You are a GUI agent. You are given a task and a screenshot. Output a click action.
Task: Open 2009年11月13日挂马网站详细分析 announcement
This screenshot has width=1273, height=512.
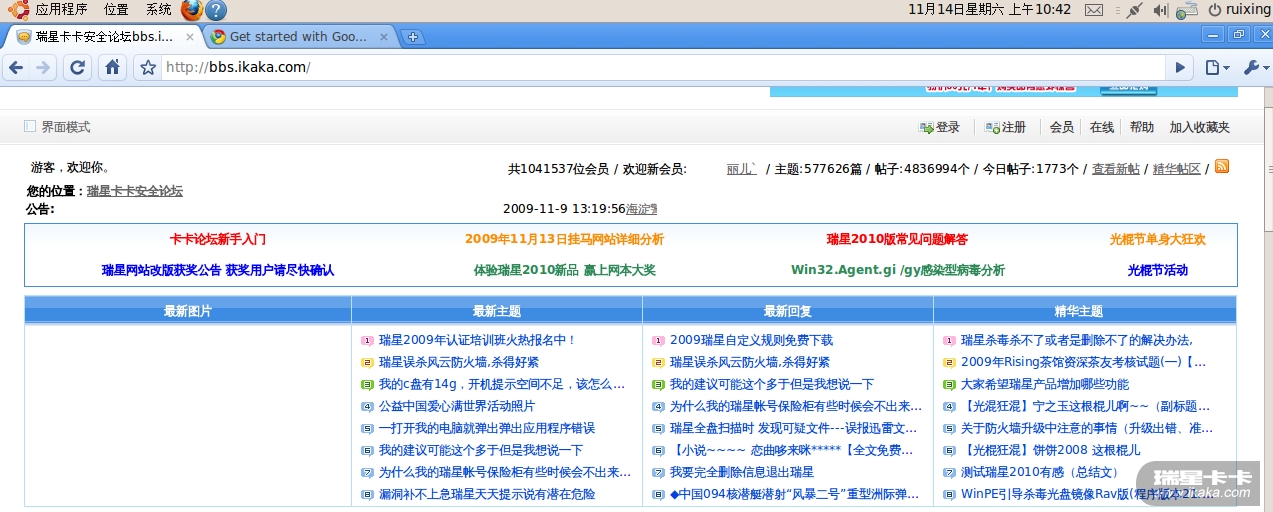pos(564,239)
